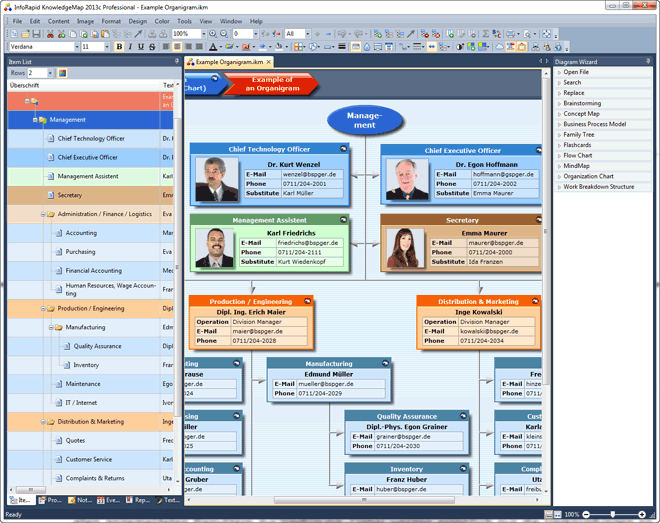Close the Example Organigram.ikm tab
This screenshot has width=660, height=523.
(x=269, y=62)
